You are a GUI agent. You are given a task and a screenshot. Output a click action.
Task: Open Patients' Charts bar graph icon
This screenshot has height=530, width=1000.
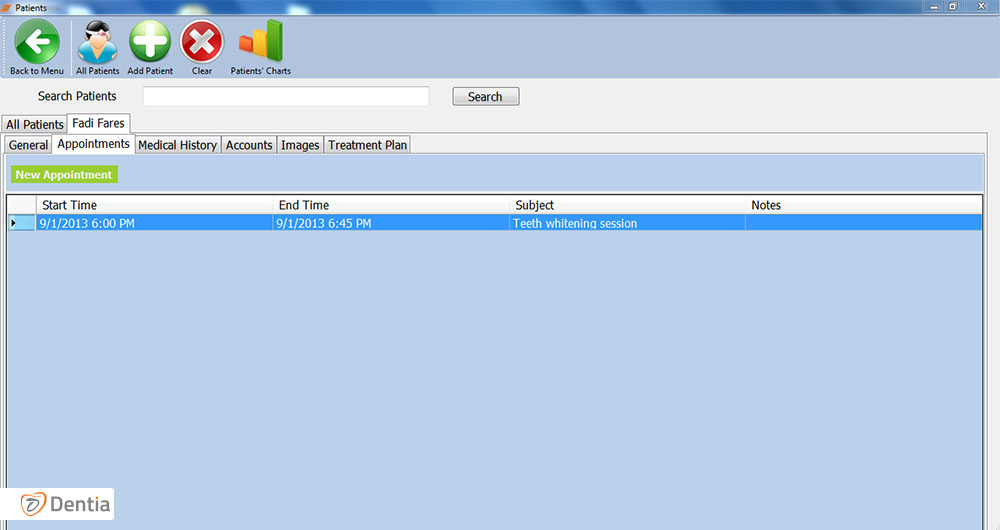point(260,43)
